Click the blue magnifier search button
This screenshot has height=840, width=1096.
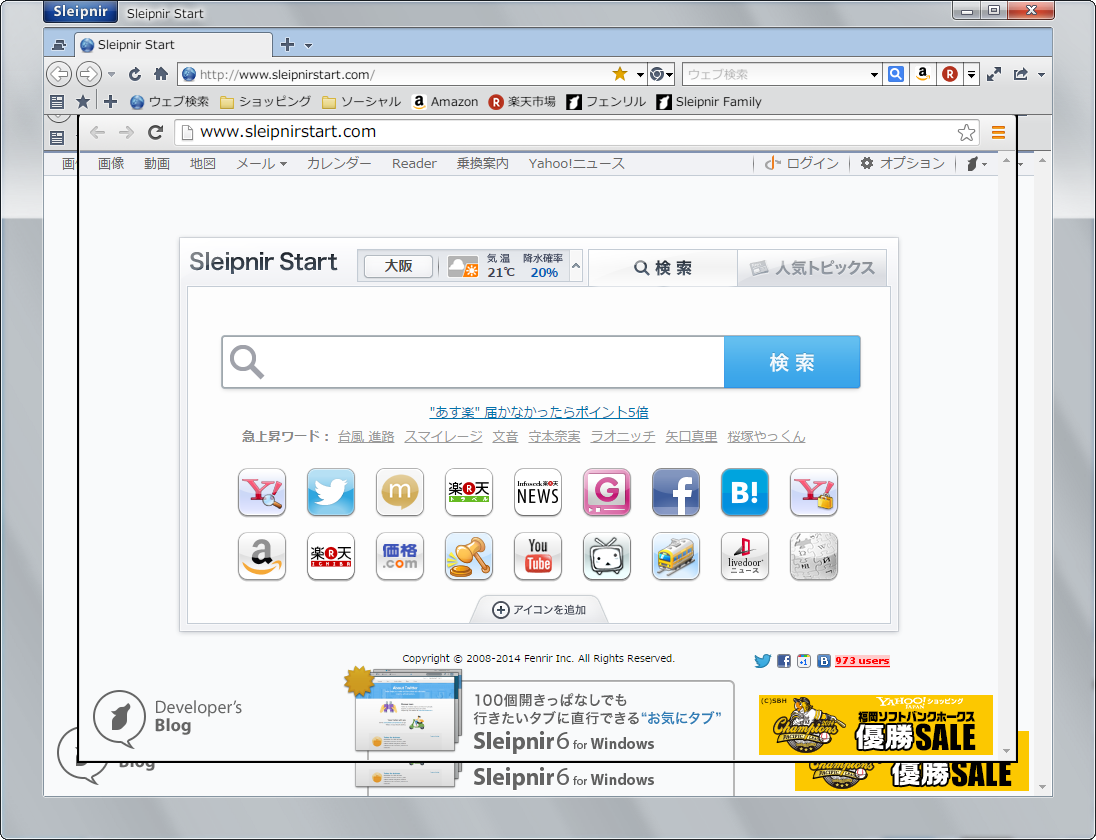click(895, 73)
